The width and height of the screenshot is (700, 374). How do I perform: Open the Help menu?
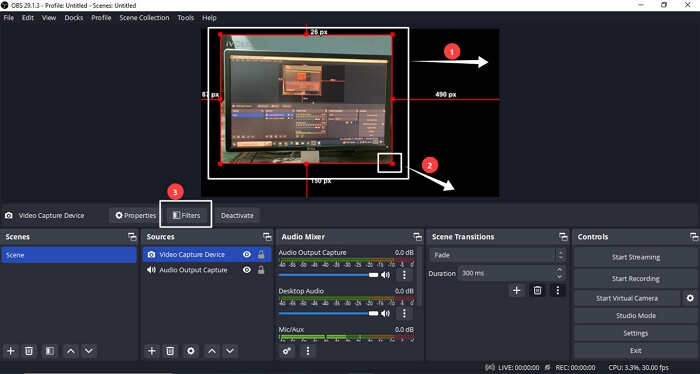[x=209, y=18]
